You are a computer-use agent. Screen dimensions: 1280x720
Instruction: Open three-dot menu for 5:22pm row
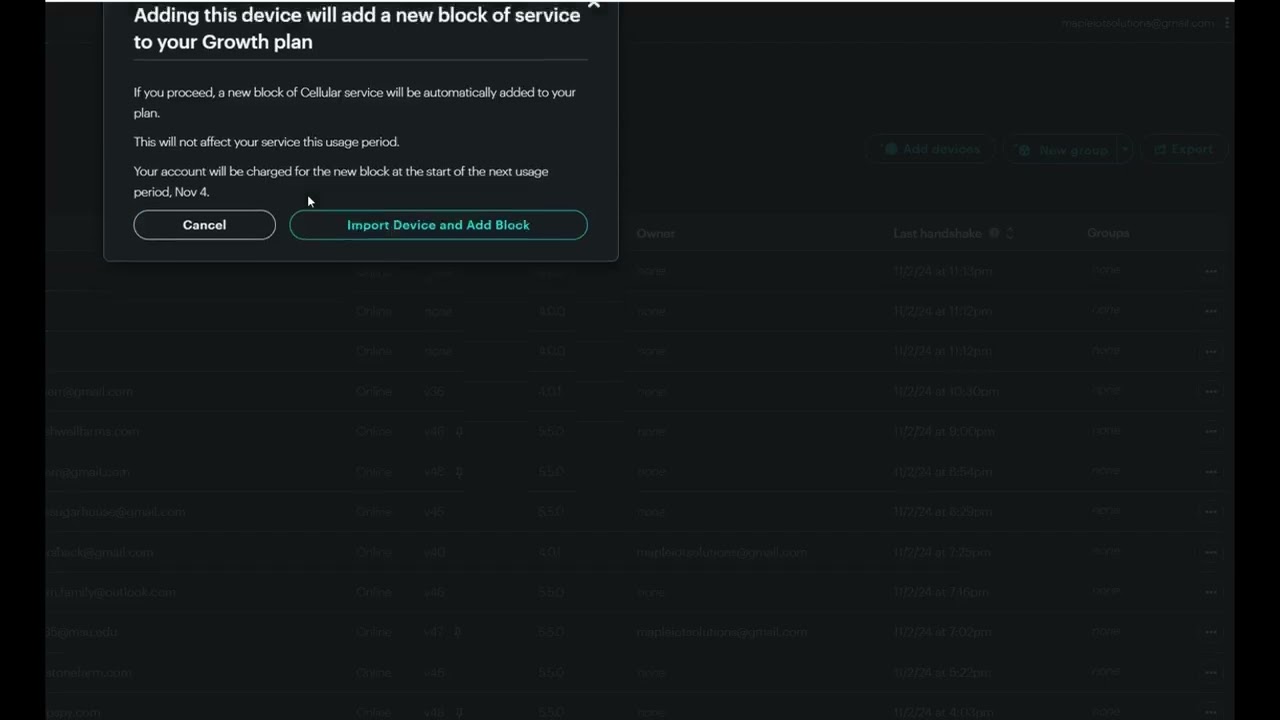1211,672
